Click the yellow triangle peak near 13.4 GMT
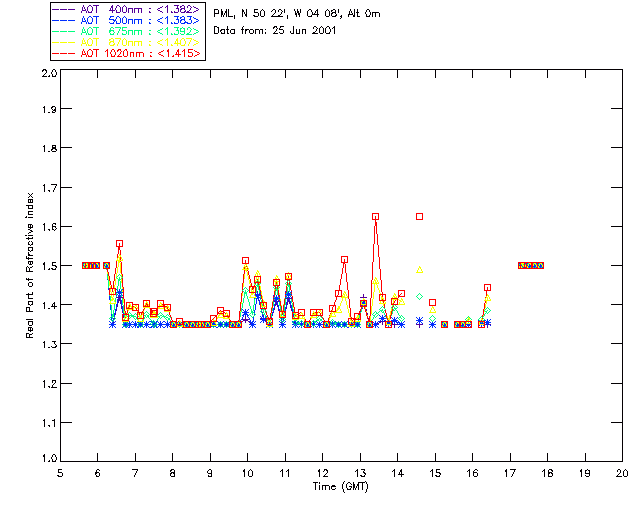The image size is (640, 512). 376,280
